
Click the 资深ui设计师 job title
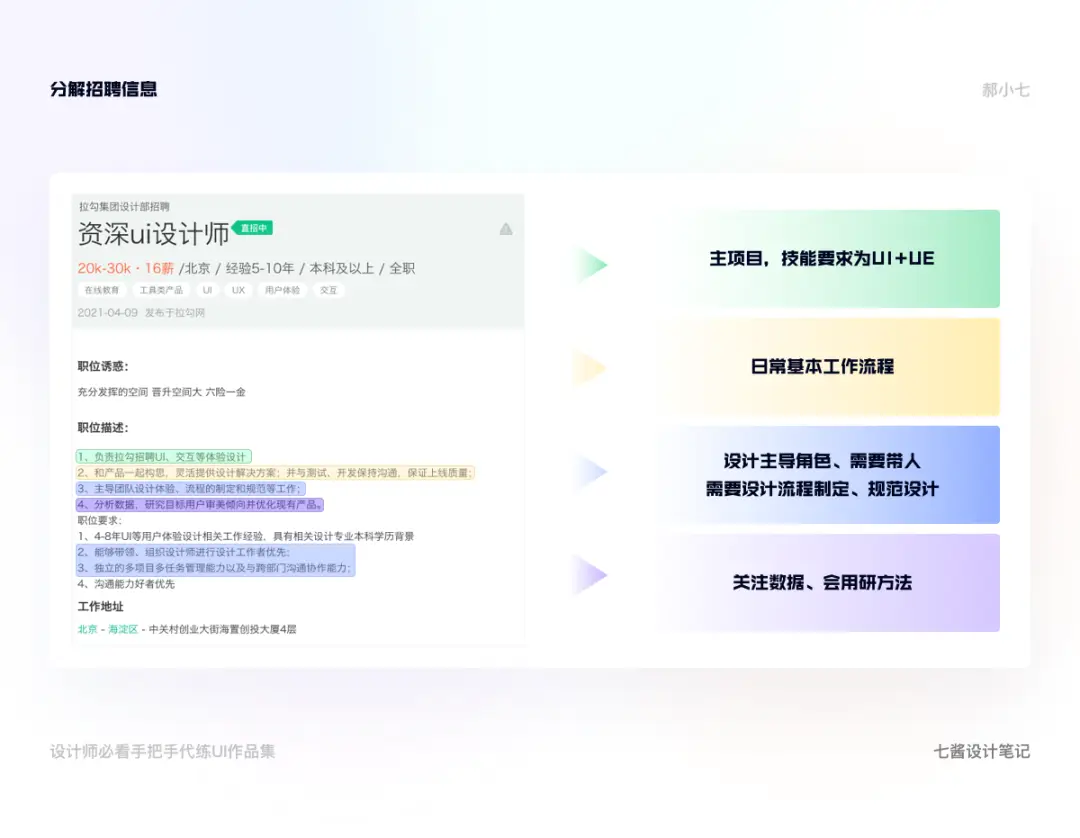click(x=153, y=234)
